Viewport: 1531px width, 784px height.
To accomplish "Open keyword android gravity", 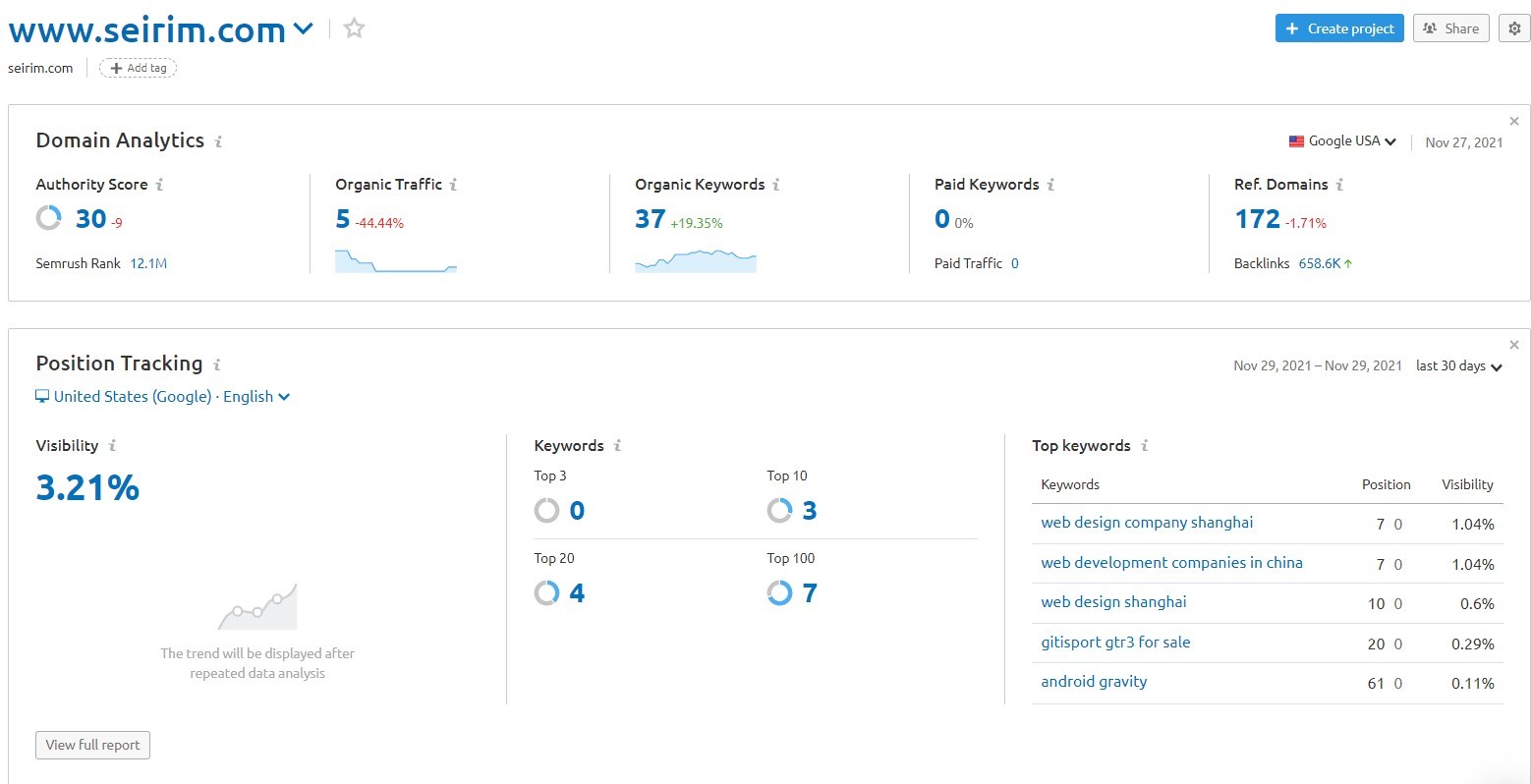I will (x=1094, y=682).
